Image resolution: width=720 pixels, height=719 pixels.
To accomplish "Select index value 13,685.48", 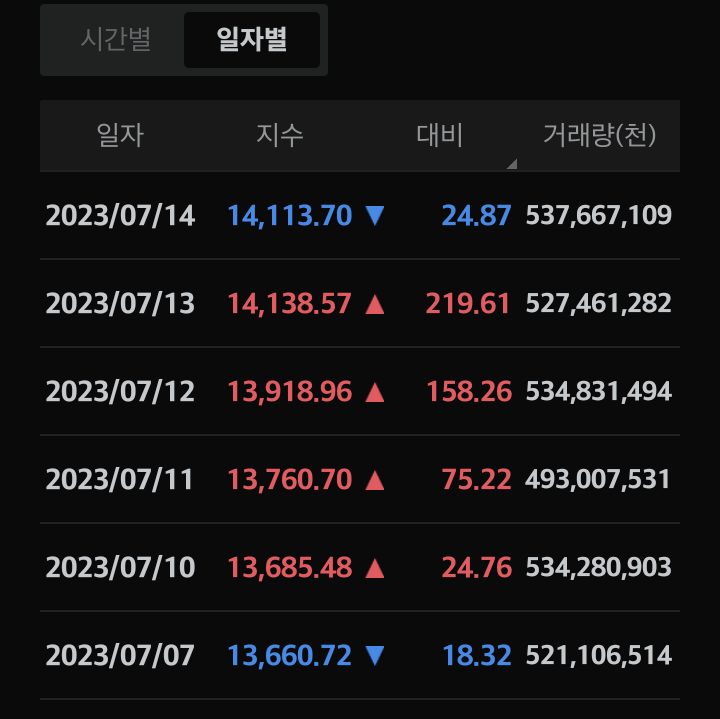I will pyautogui.click(x=290, y=567).
